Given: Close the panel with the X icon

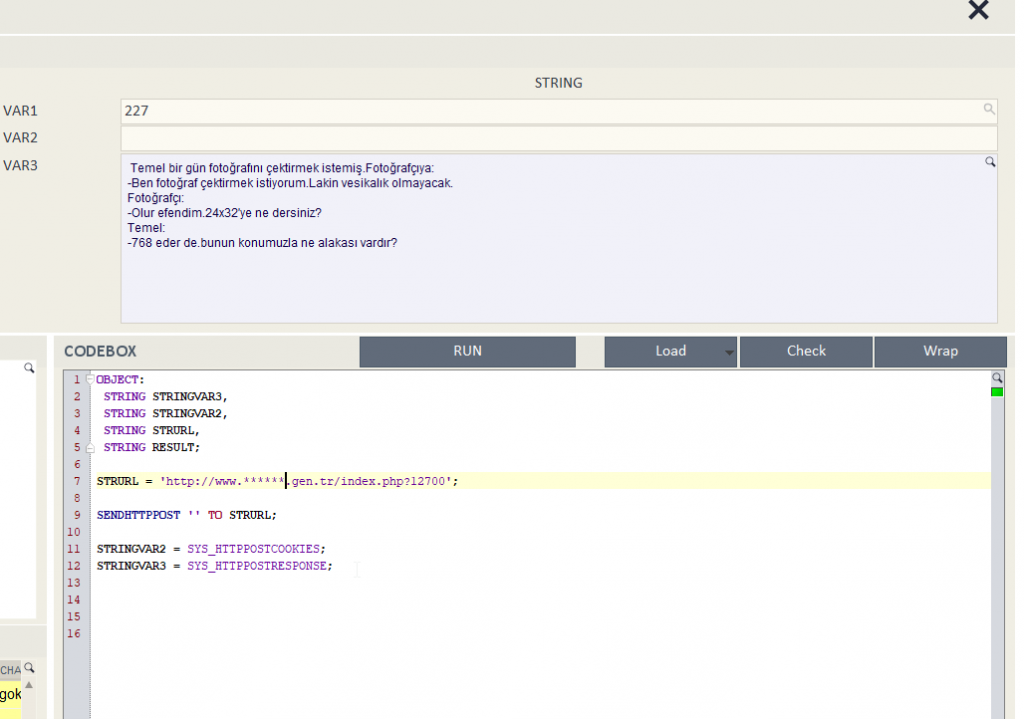Looking at the screenshot, I should (978, 11).
